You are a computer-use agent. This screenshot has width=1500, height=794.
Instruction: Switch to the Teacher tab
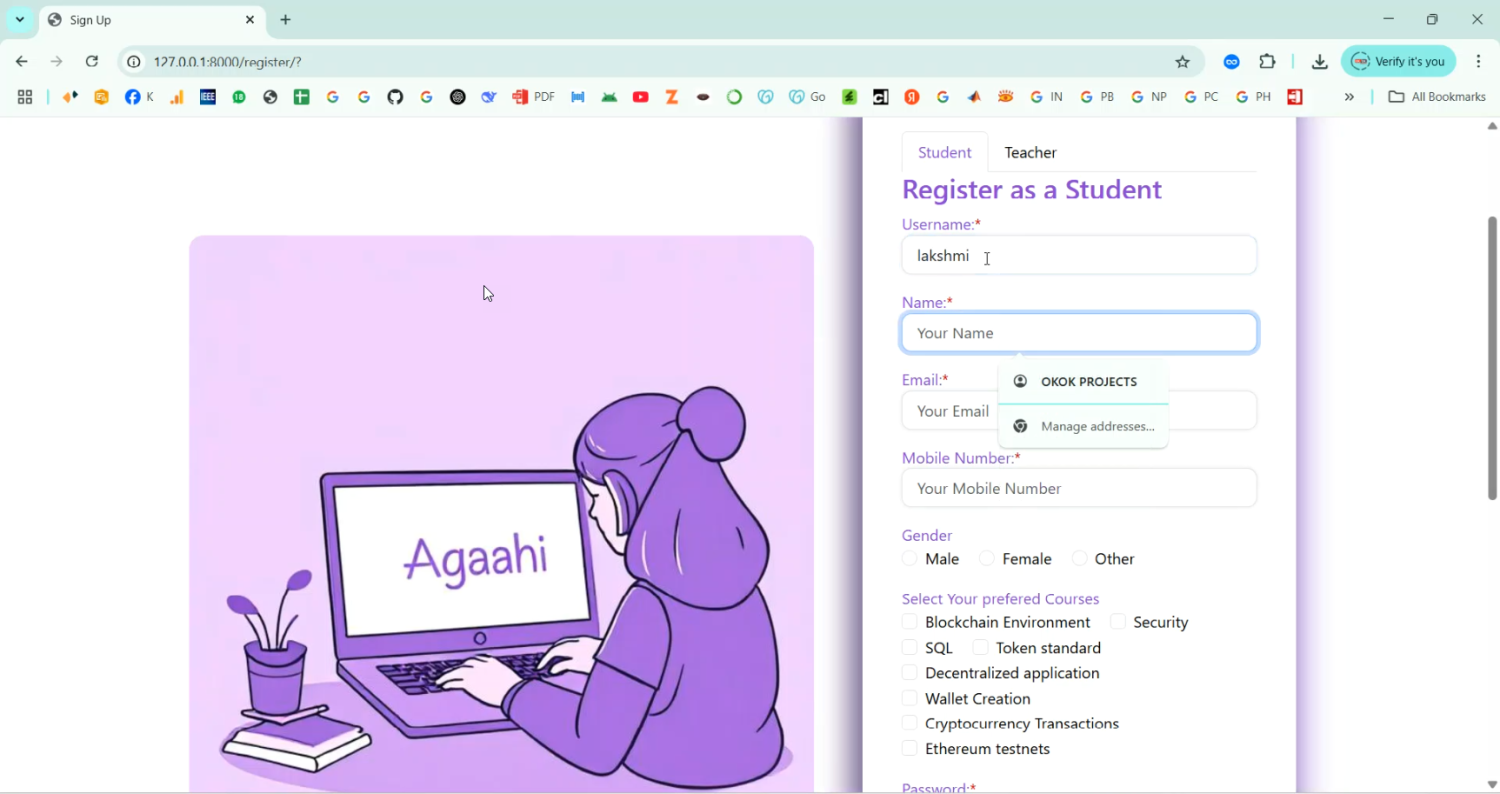[1030, 152]
